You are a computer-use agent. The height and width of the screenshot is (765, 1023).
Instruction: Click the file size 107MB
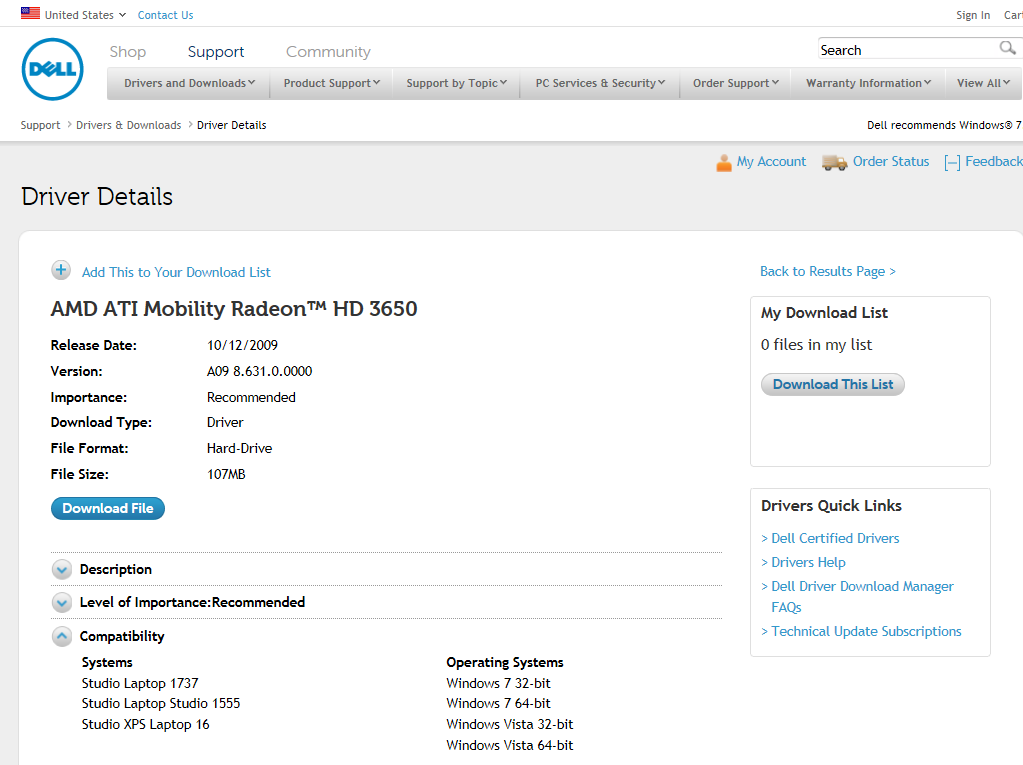(226, 475)
